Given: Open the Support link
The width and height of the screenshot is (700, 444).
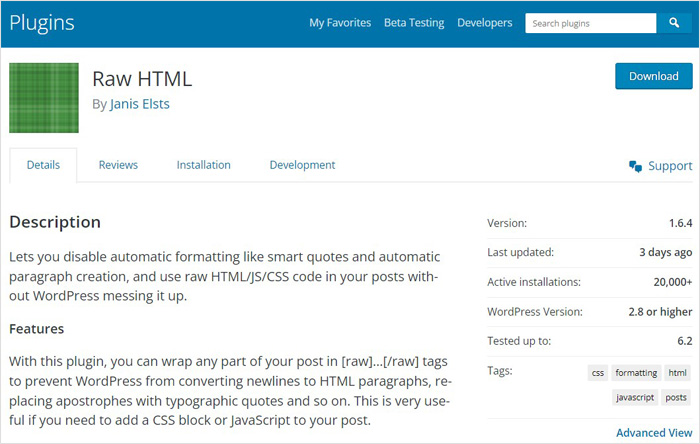Looking at the screenshot, I should pyautogui.click(x=670, y=166).
